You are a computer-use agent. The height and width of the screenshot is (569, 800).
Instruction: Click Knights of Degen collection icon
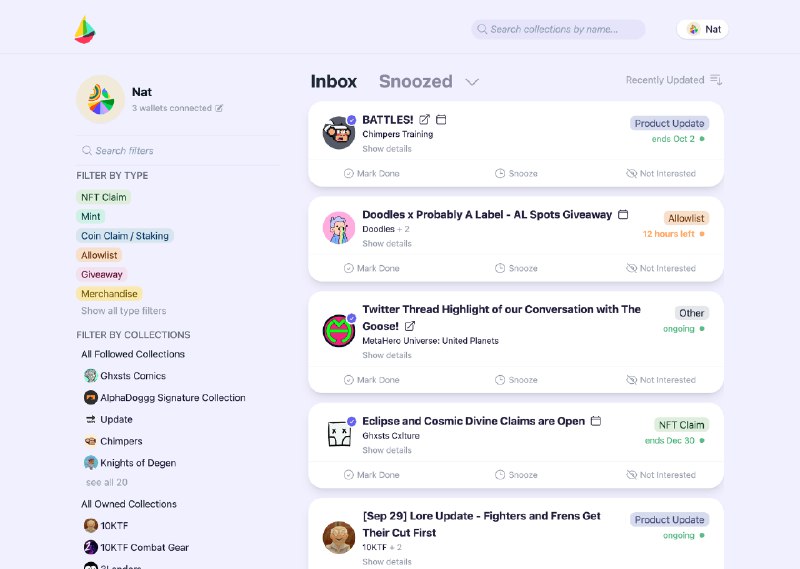coord(90,463)
